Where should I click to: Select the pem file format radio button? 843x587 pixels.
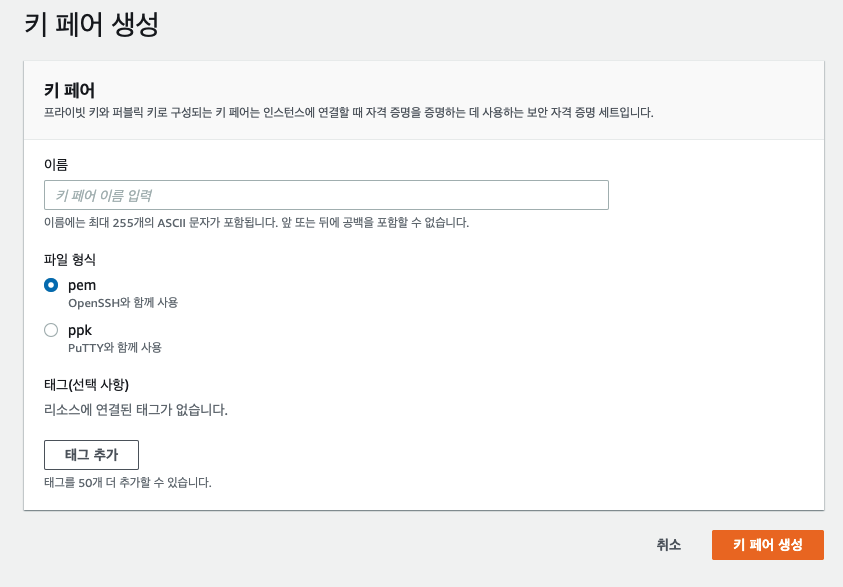pos(51,285)
